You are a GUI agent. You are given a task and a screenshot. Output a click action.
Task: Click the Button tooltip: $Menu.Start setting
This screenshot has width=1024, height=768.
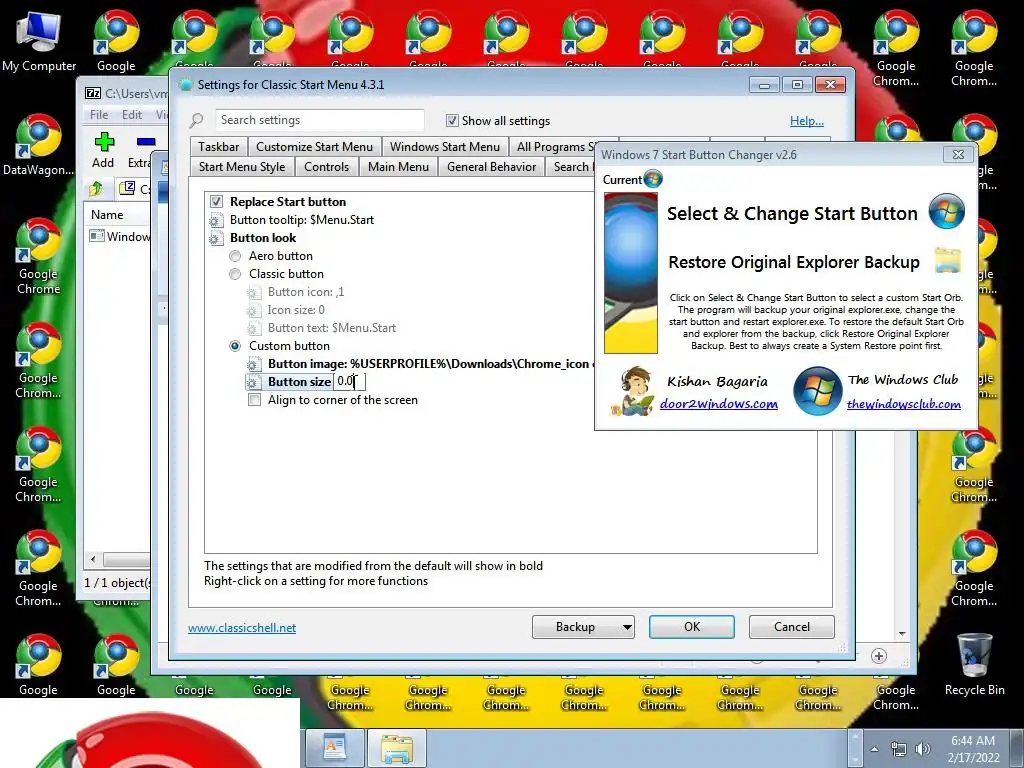[x=302, y=220]
